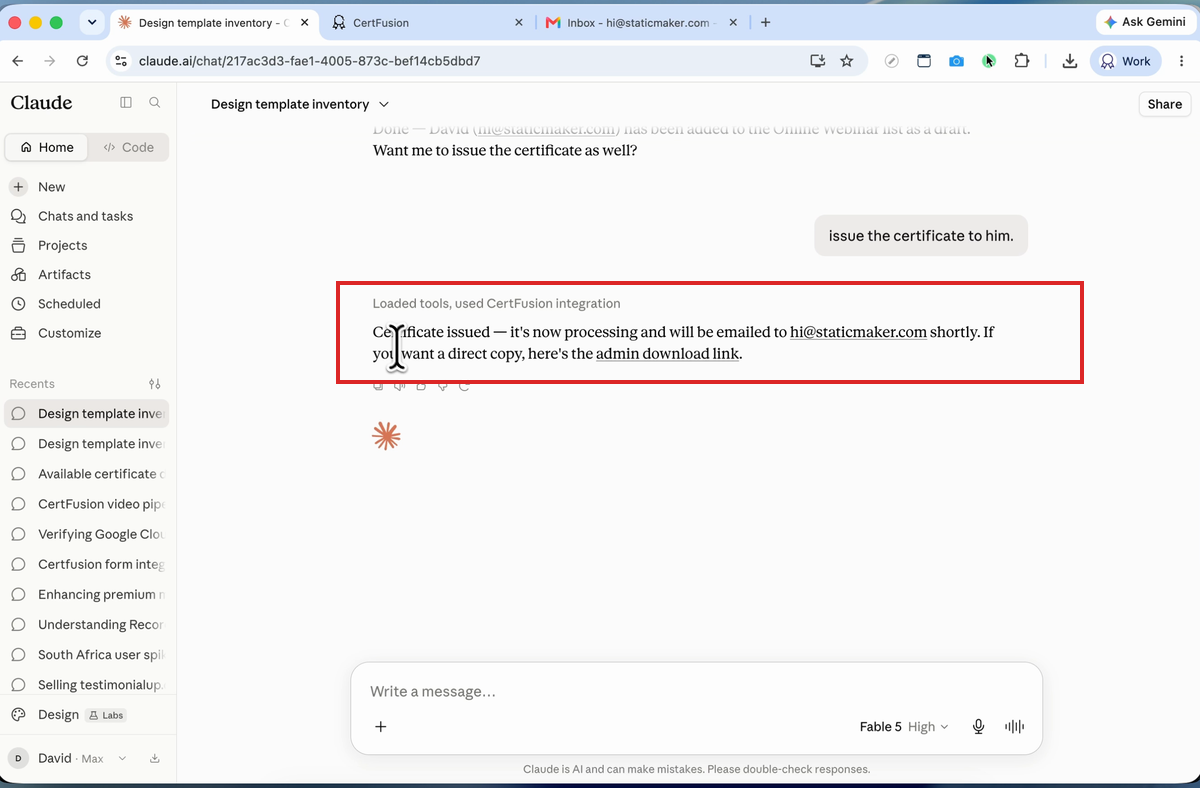Select the Design template inventory browser tab
1200x788 pixels.
click(213, 22)
